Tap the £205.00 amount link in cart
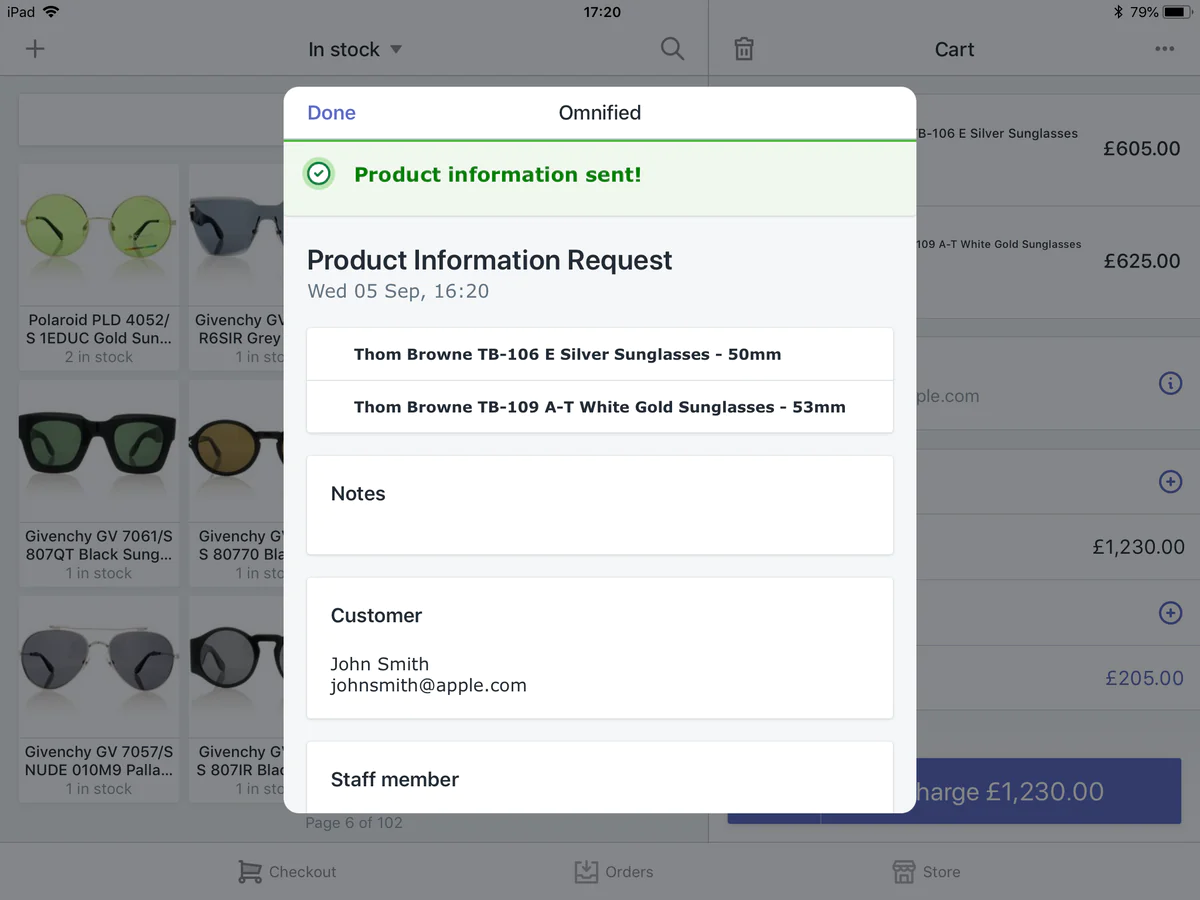The height and width of the screenshot is (900, 1200). [x=1144, y=678]
